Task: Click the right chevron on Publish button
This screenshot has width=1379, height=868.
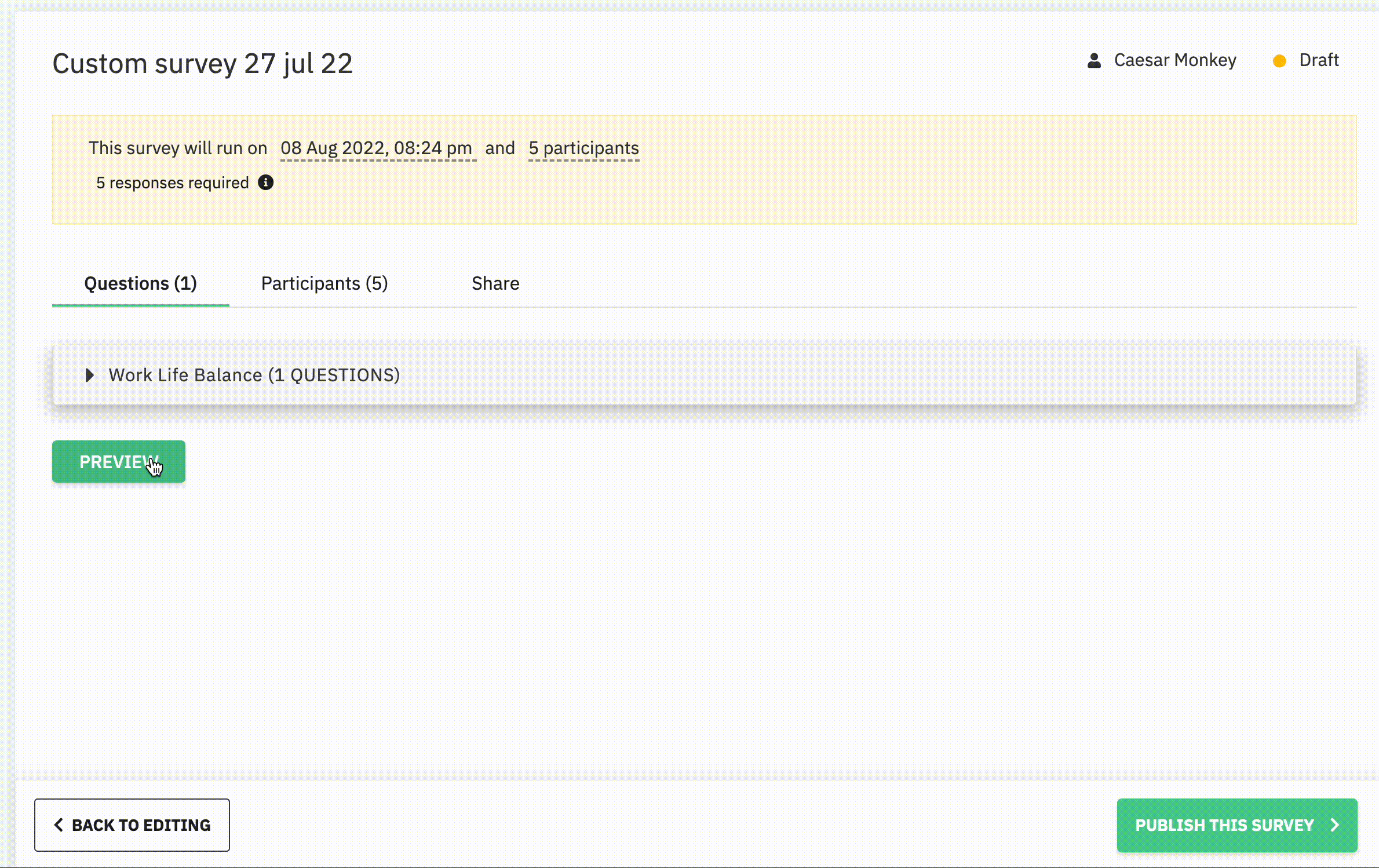Action: click(x=1335, y=825)
